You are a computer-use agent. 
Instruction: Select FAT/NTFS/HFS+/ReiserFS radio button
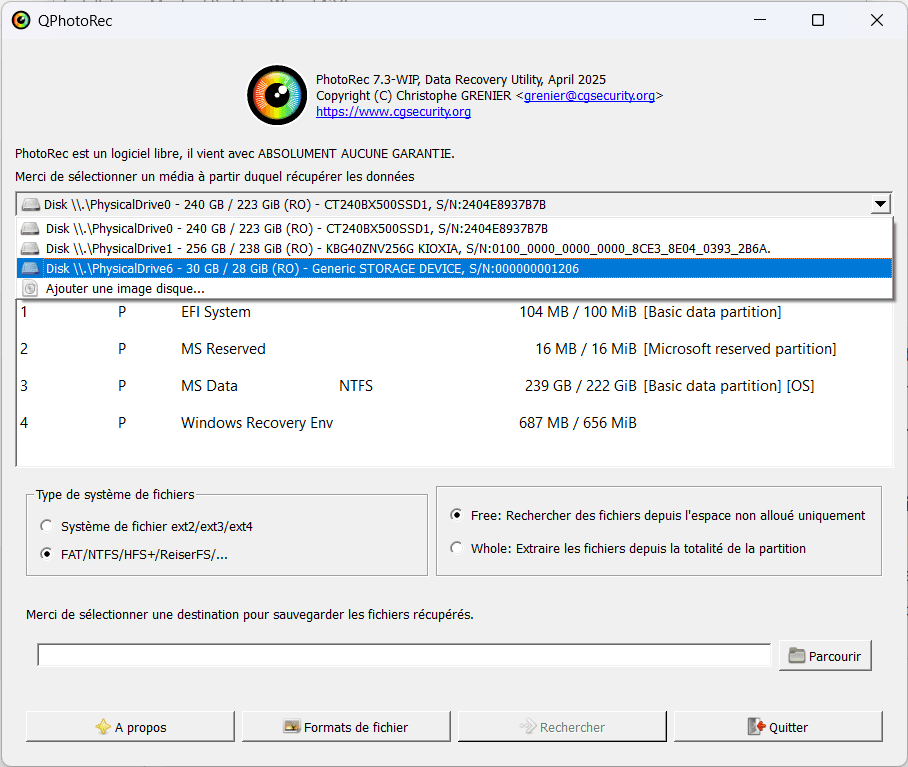click(46, 554)
